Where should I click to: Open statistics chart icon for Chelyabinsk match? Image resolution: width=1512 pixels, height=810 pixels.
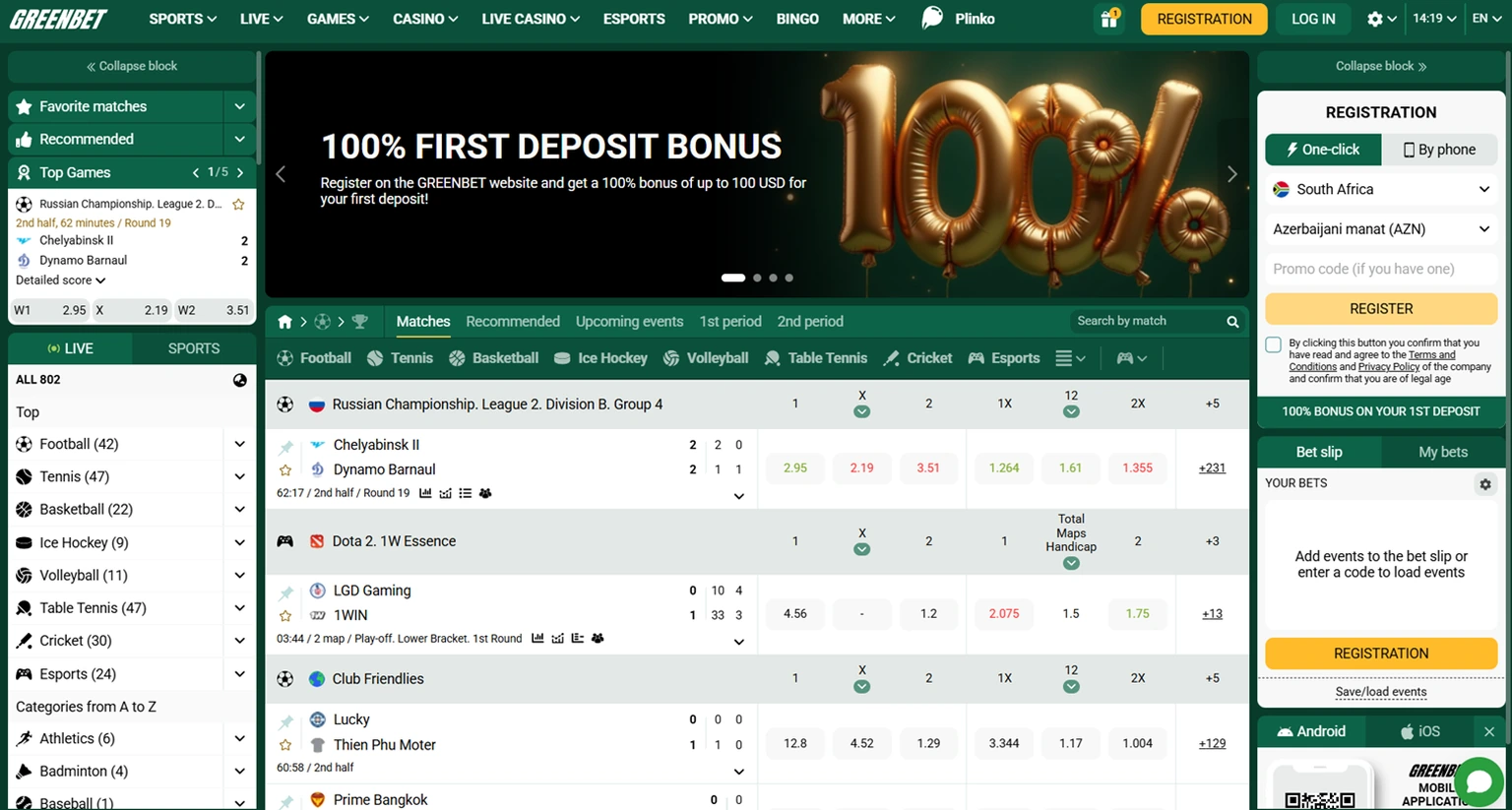[x=425, y=493]
